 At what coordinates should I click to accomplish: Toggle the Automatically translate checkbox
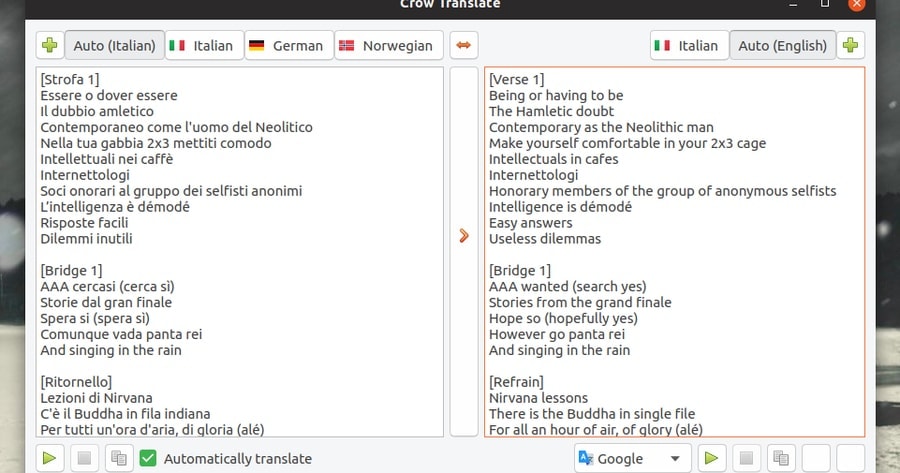tap(148, 458)
